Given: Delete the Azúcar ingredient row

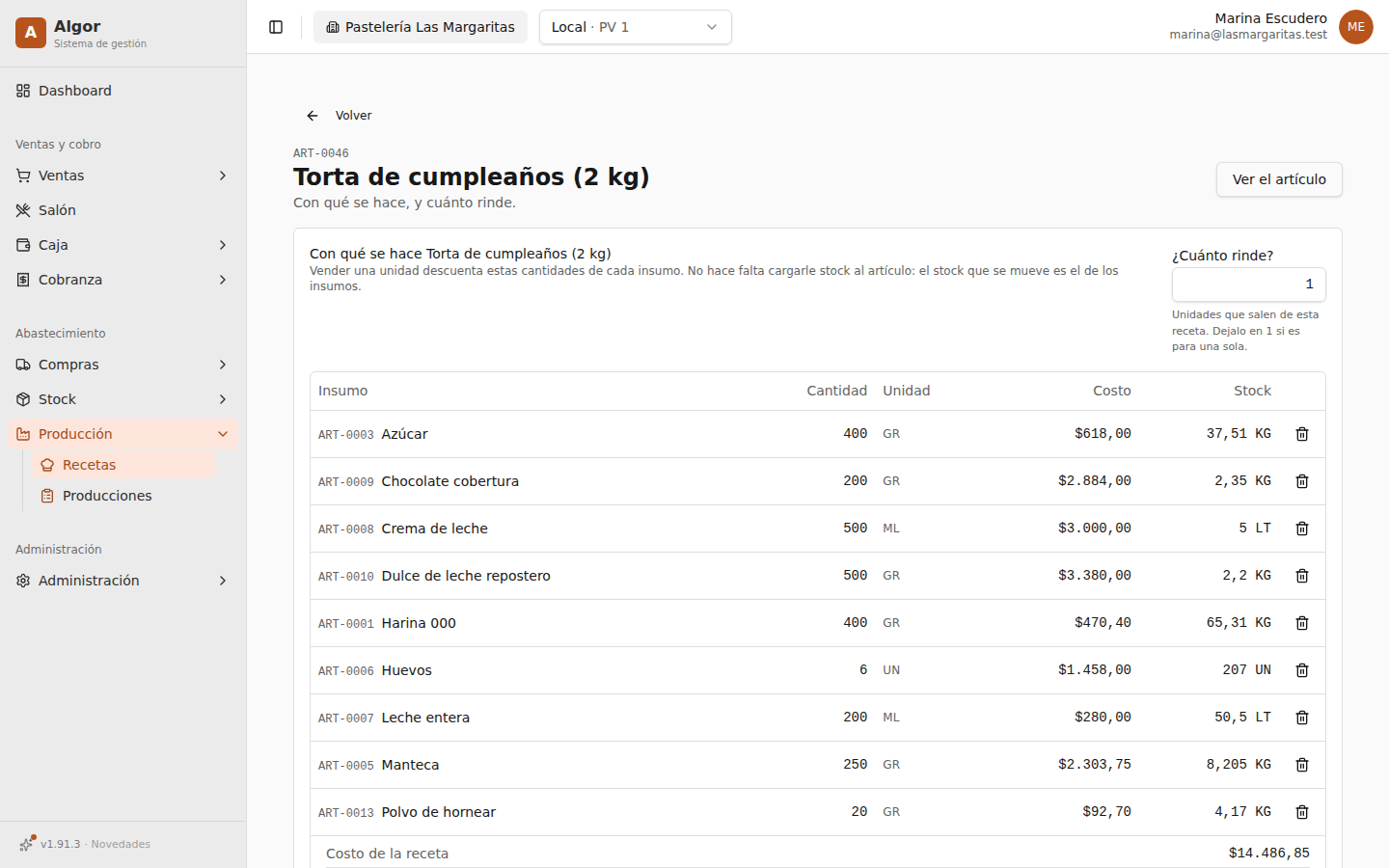Looking at the screenshot, I should 1301,434.
